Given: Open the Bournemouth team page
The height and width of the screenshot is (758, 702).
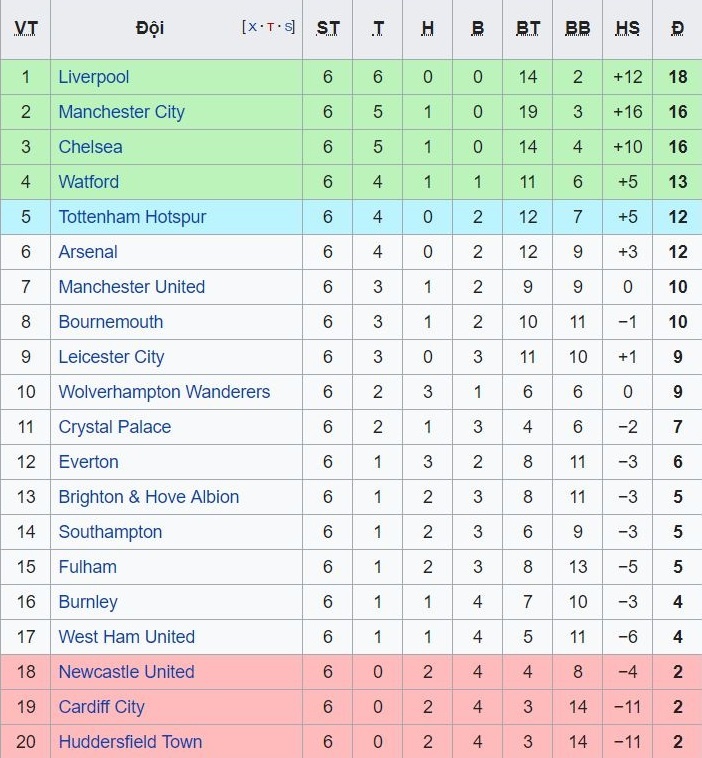Looking at the screenshot, I should (110, 322).
